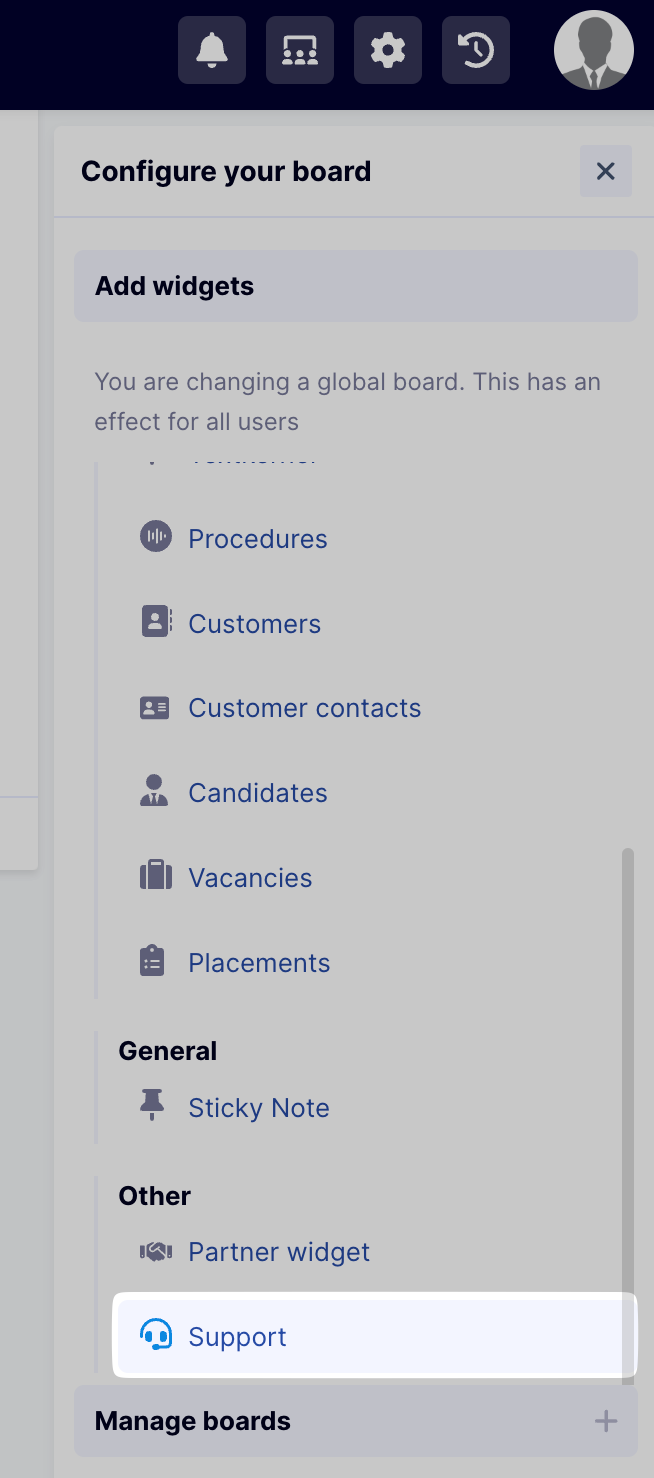The height and width of the screenshot is (1478, 654).
Task: Click the Vacancies briefcase icon
Action: (x=155, y=877)
